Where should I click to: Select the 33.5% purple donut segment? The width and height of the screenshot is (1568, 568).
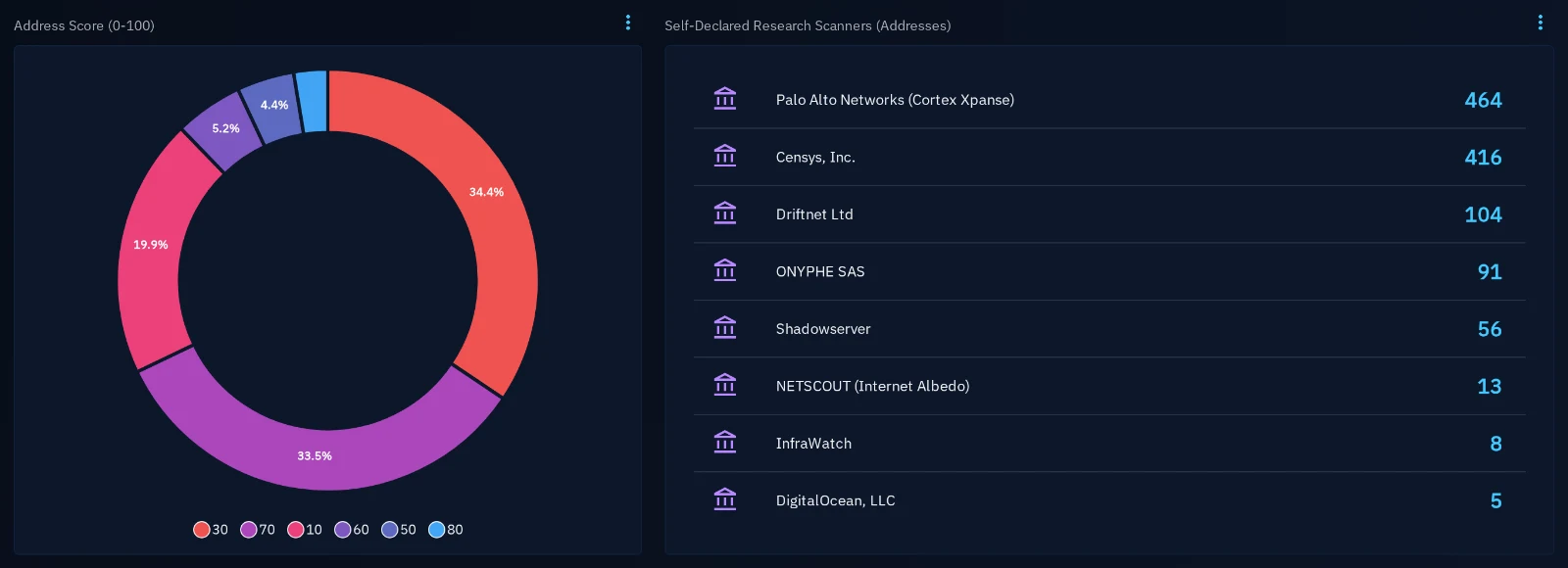(314, 456)
